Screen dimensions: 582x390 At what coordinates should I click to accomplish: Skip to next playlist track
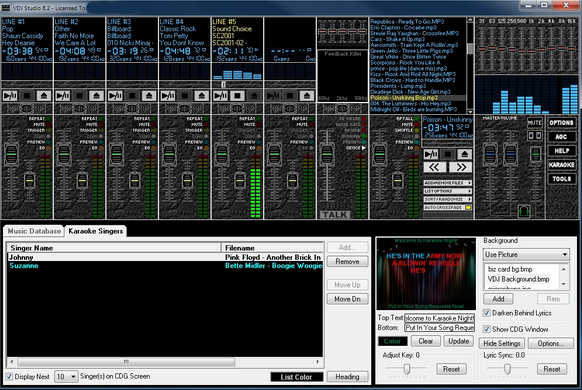[461, 167]
